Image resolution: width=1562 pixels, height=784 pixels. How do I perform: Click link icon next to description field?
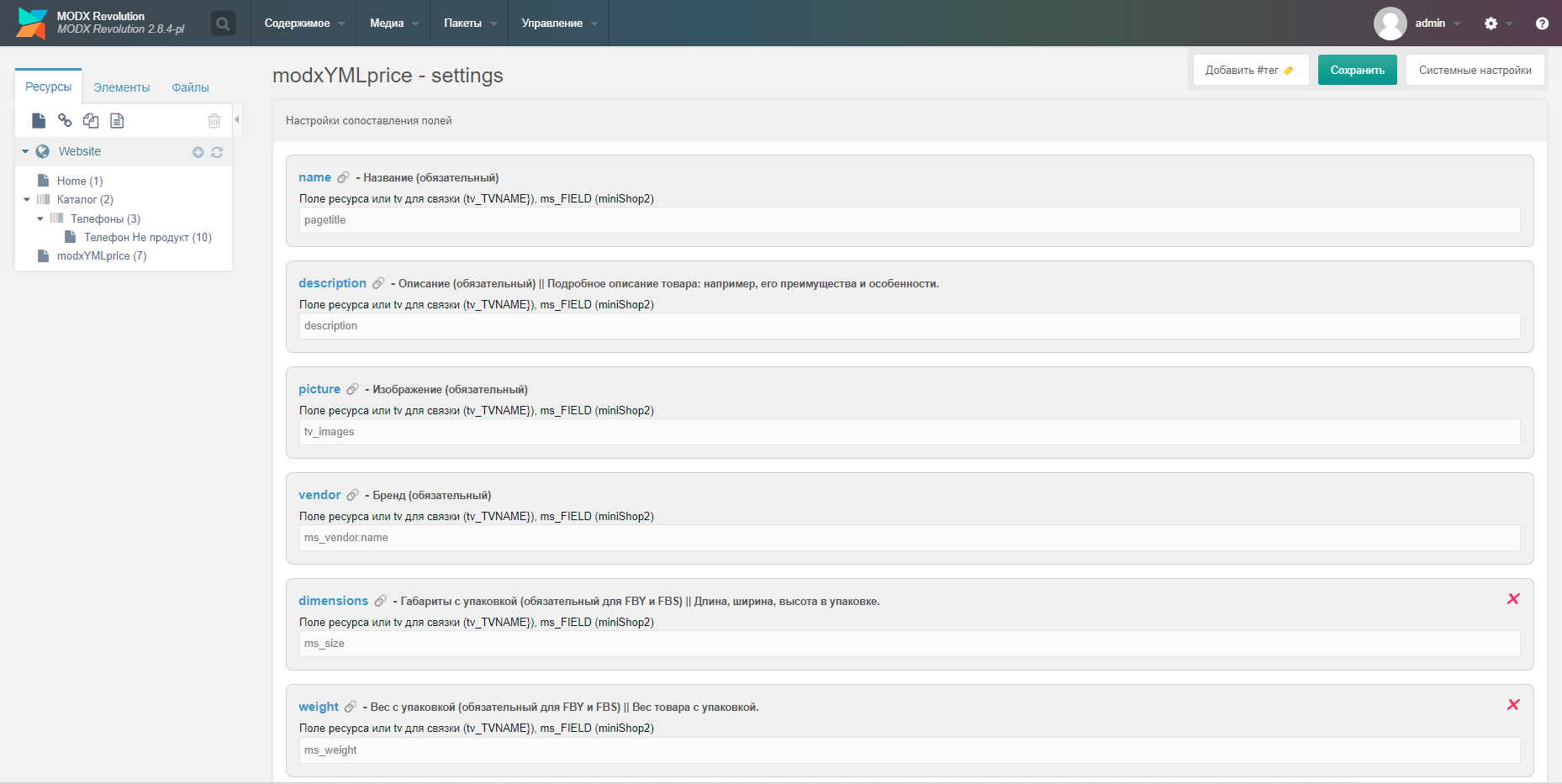378,283
